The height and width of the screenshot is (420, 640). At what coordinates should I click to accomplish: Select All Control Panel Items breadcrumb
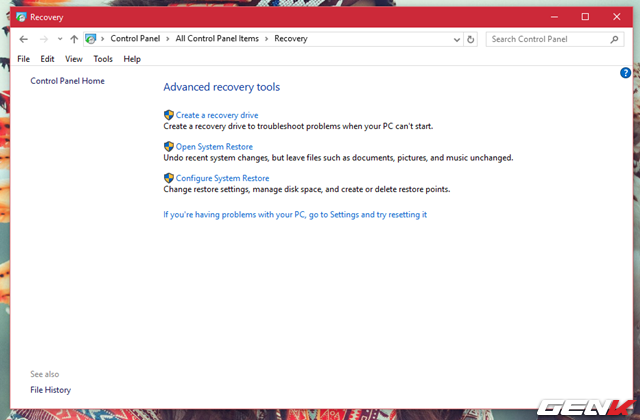217,39
